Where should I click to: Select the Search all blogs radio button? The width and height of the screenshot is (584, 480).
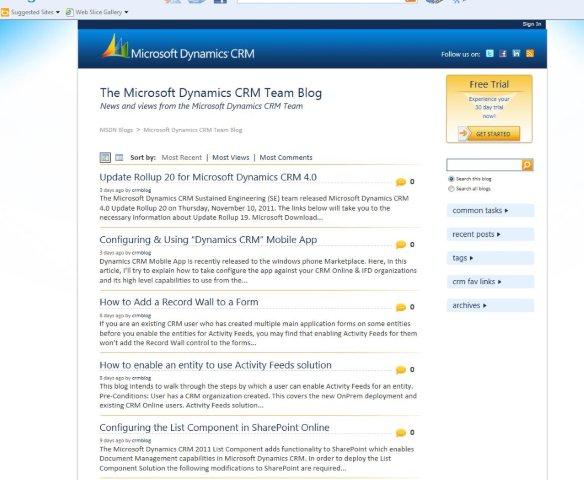coord(451,189)
